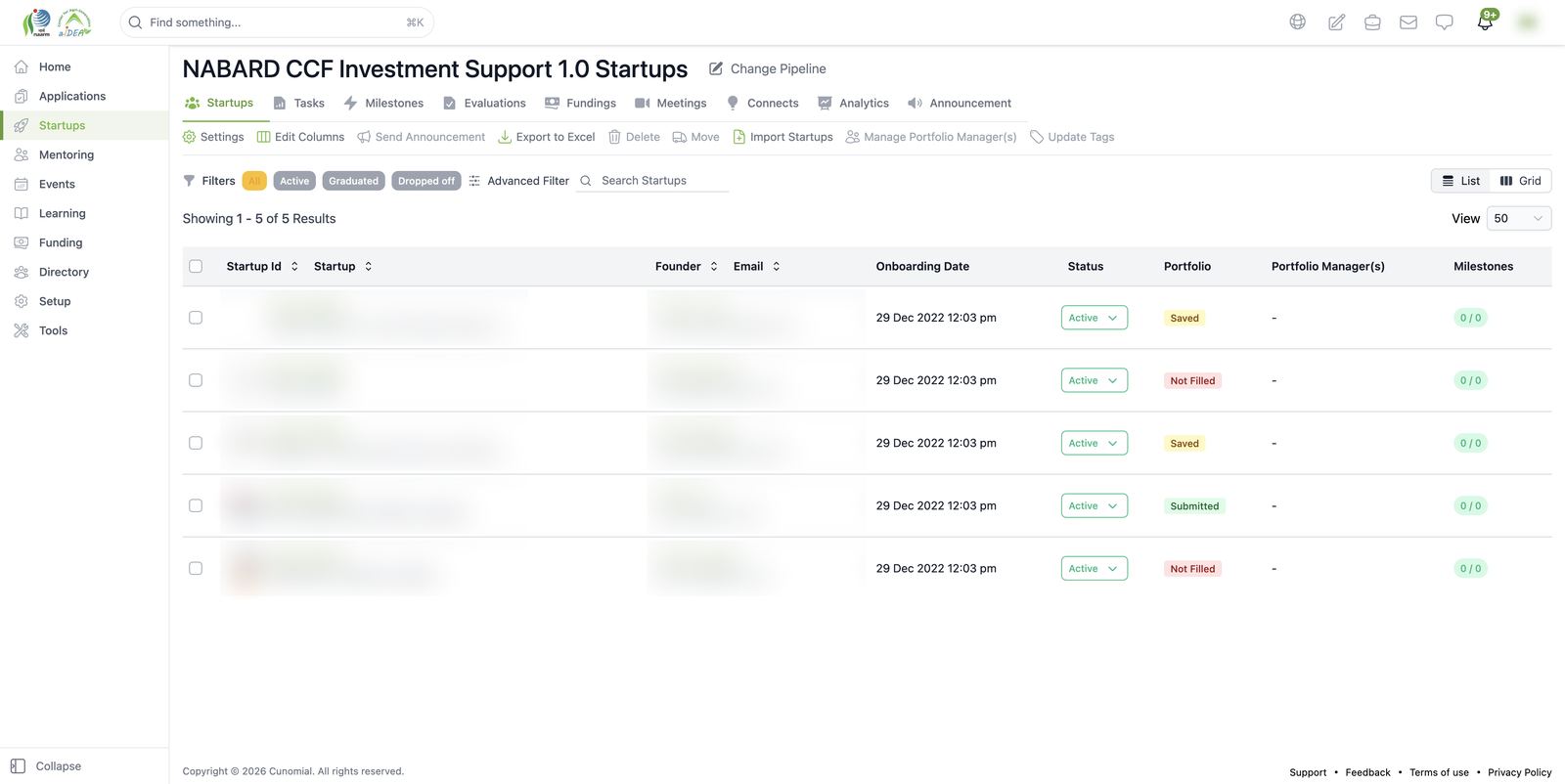The height and width of the screenshot is (784, 1565).
Task: Select the All filter chip
Action: [x=254, y=181]
